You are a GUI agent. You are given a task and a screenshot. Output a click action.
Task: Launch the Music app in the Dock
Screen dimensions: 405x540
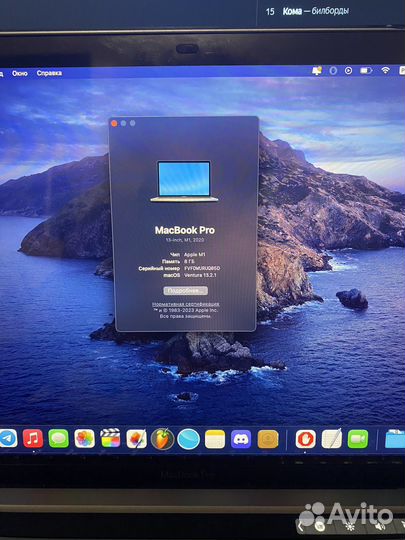(x=33, y=438)
